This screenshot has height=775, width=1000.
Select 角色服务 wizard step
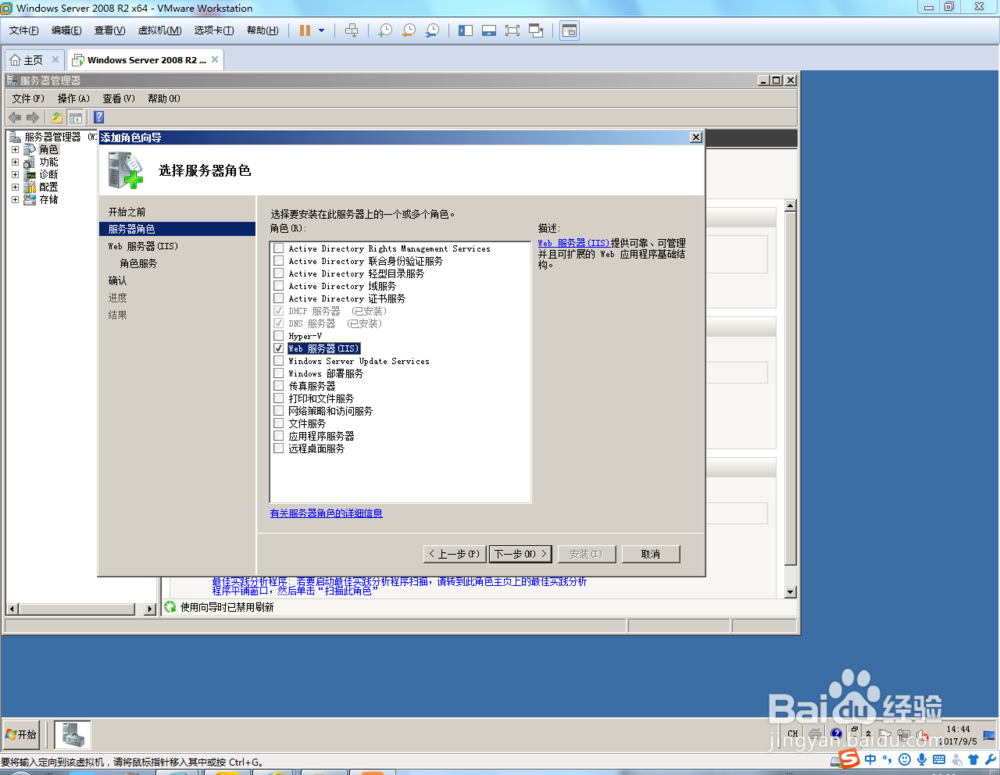pos(138,263)
